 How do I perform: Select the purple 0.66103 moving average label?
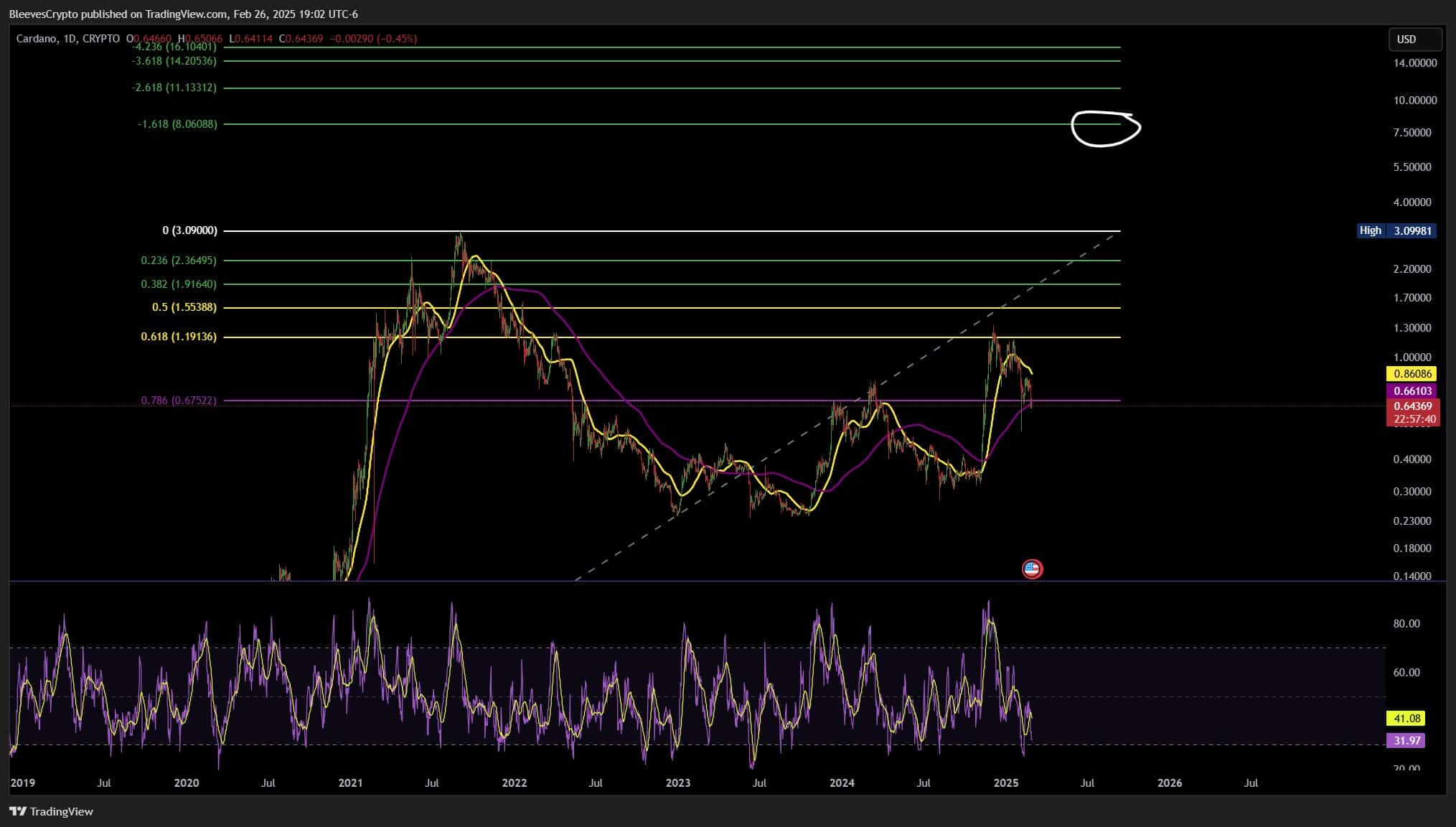pos(1412,391)
